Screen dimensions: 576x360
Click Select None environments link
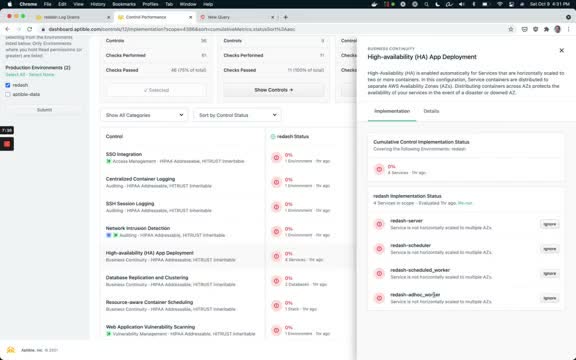pos(42,75)
